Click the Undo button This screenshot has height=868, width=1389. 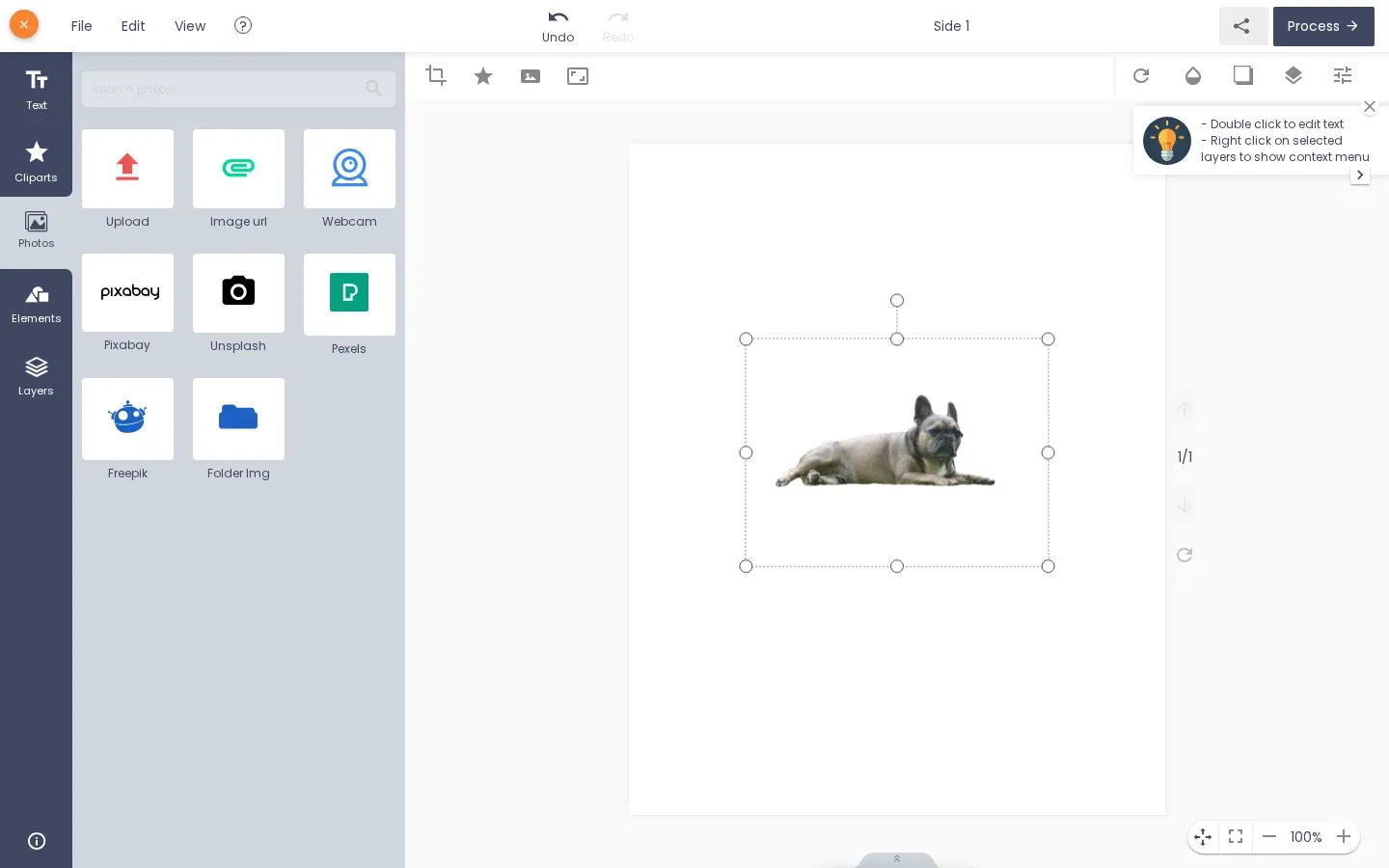(558, 26)
